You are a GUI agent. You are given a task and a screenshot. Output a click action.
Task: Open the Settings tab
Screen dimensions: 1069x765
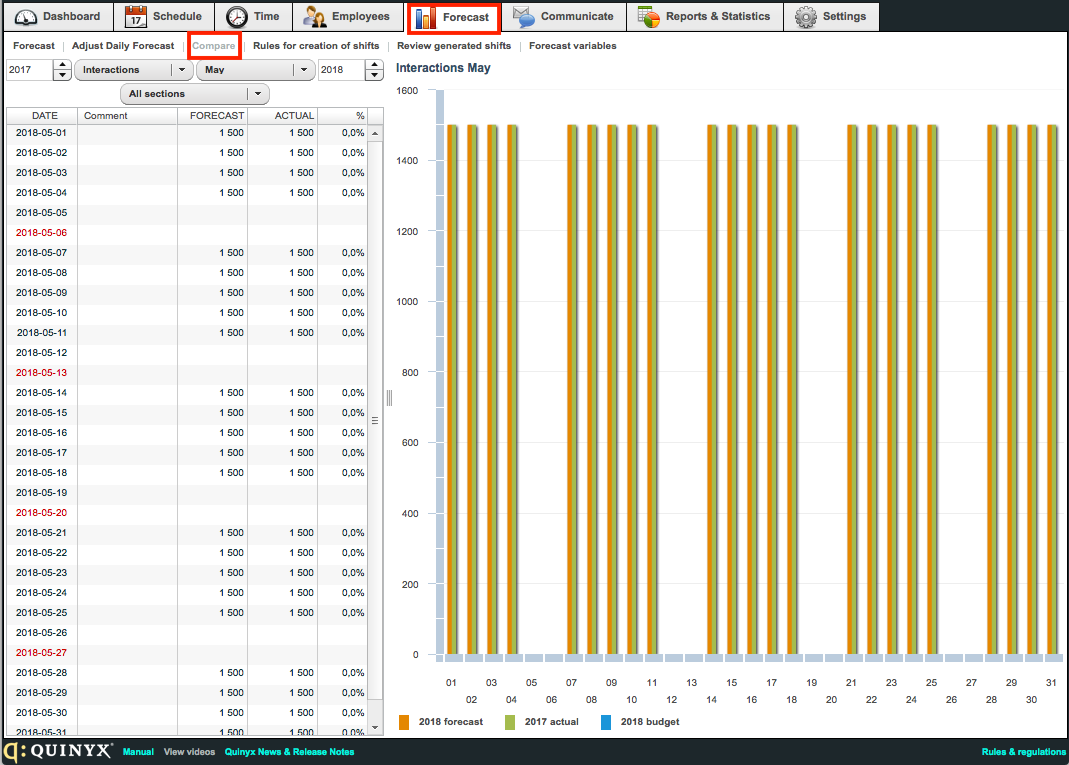pyautogui.click(x=831, y=16)
